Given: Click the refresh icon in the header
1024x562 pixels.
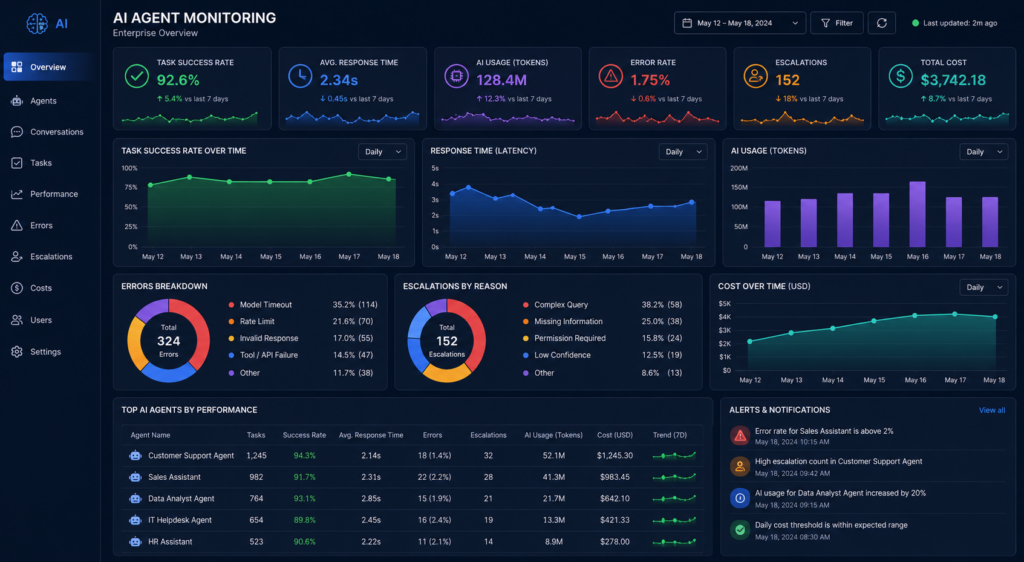Looking at the screenshot, I should (x=881, y=23).
